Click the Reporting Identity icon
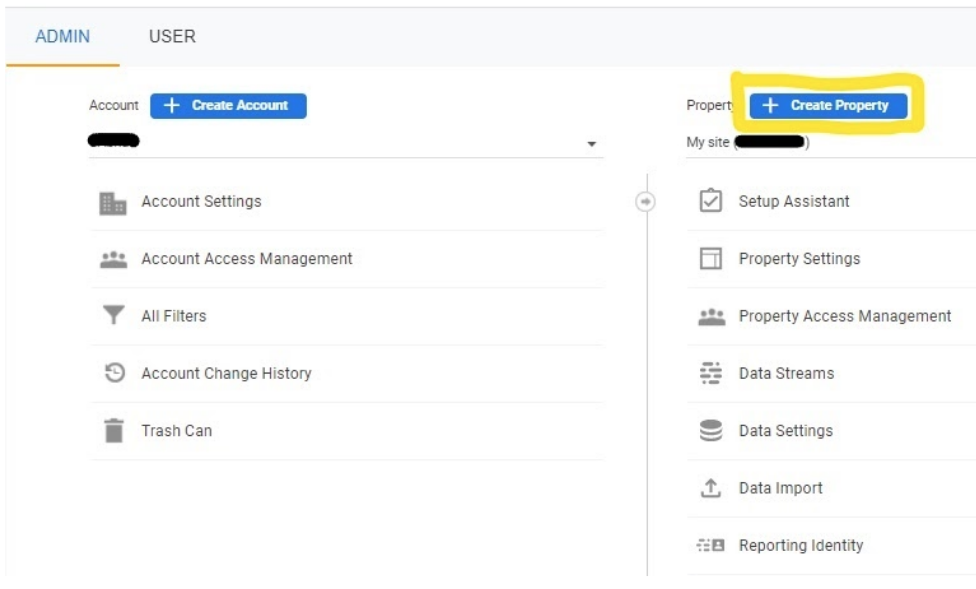This screenshot has height=589, width=976. [710, 546]
